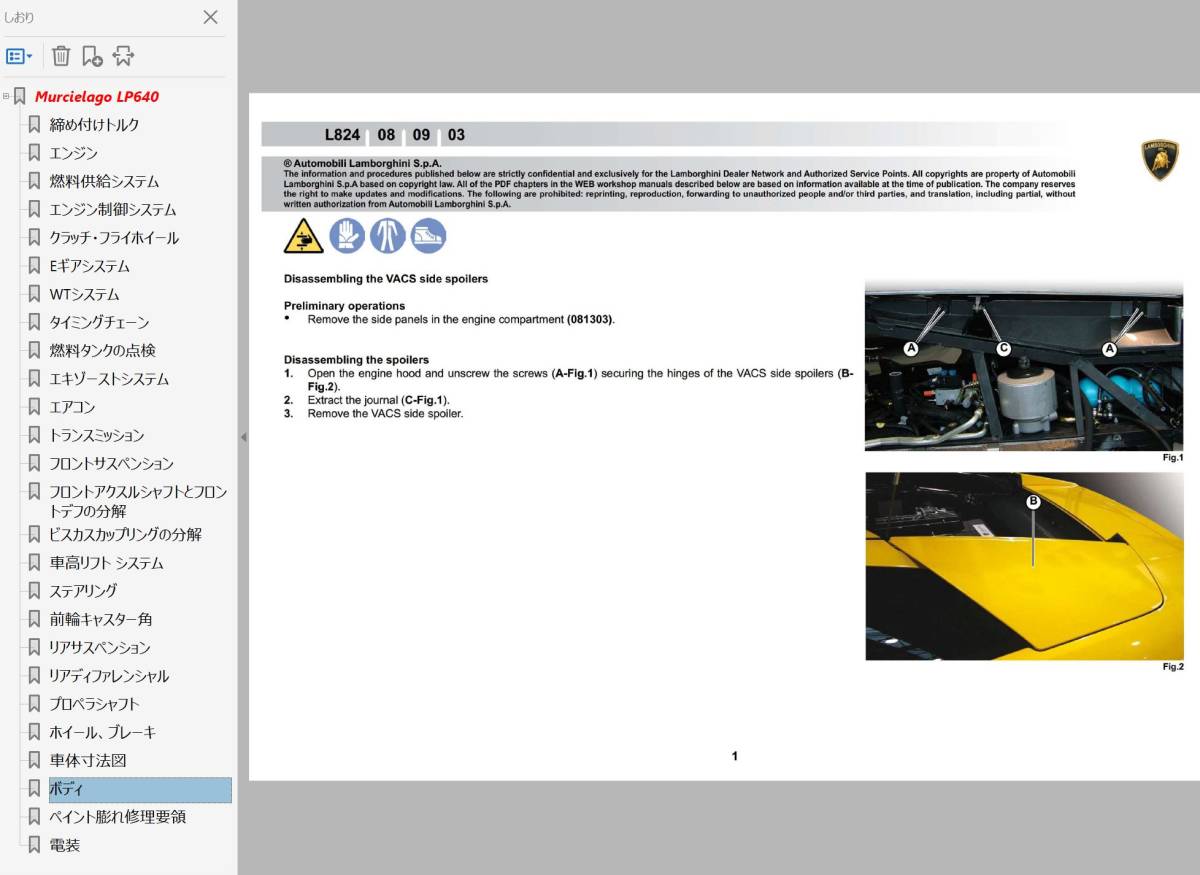Screen dimensions: 1200x875
Task: Jump to the タイミングチェーン bookmark
Action: click(99, 322)
